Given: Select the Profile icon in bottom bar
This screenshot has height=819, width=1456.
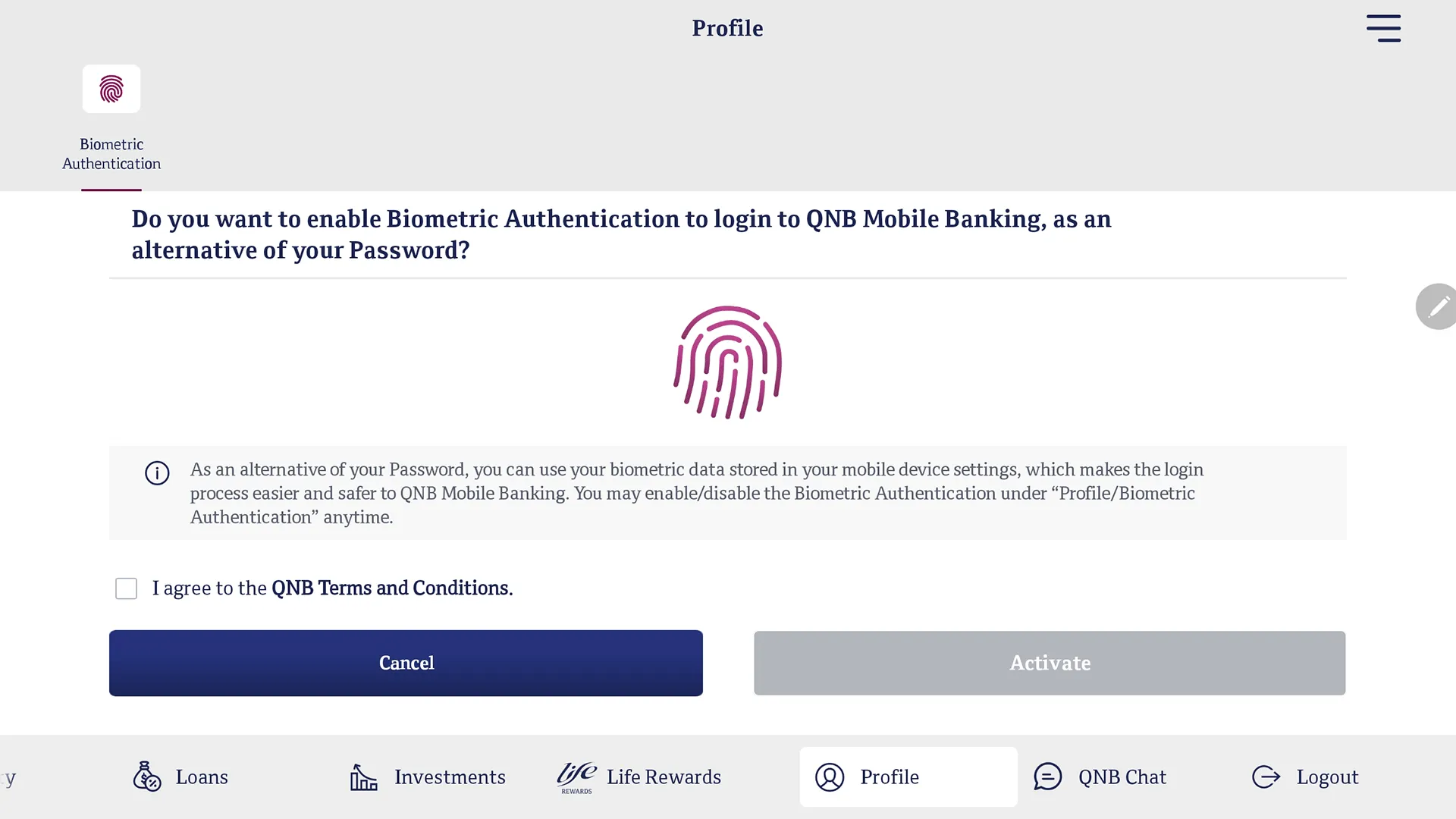Looking at the screenshot, I should click(831, 776).
